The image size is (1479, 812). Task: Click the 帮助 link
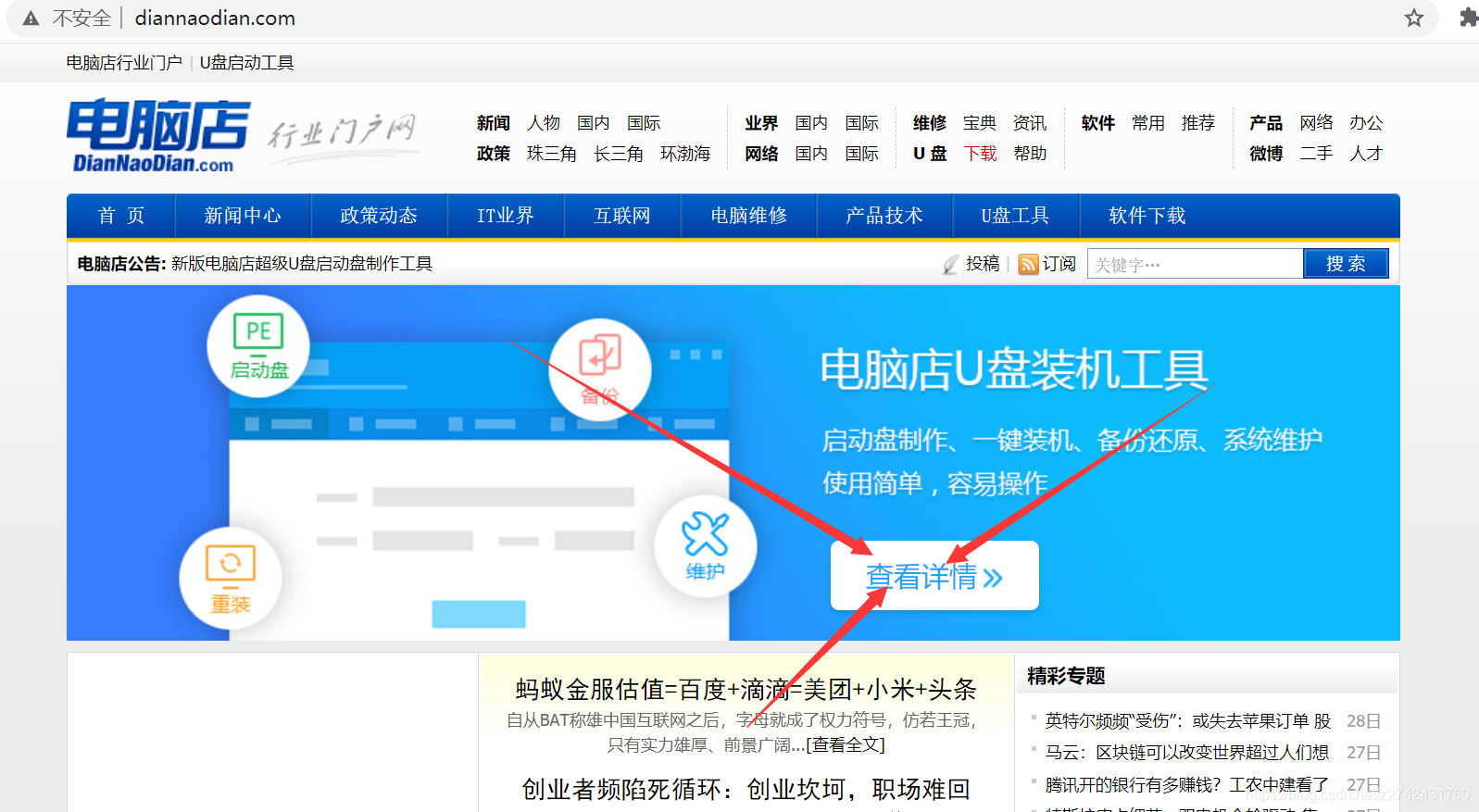tap(1030, 154)
